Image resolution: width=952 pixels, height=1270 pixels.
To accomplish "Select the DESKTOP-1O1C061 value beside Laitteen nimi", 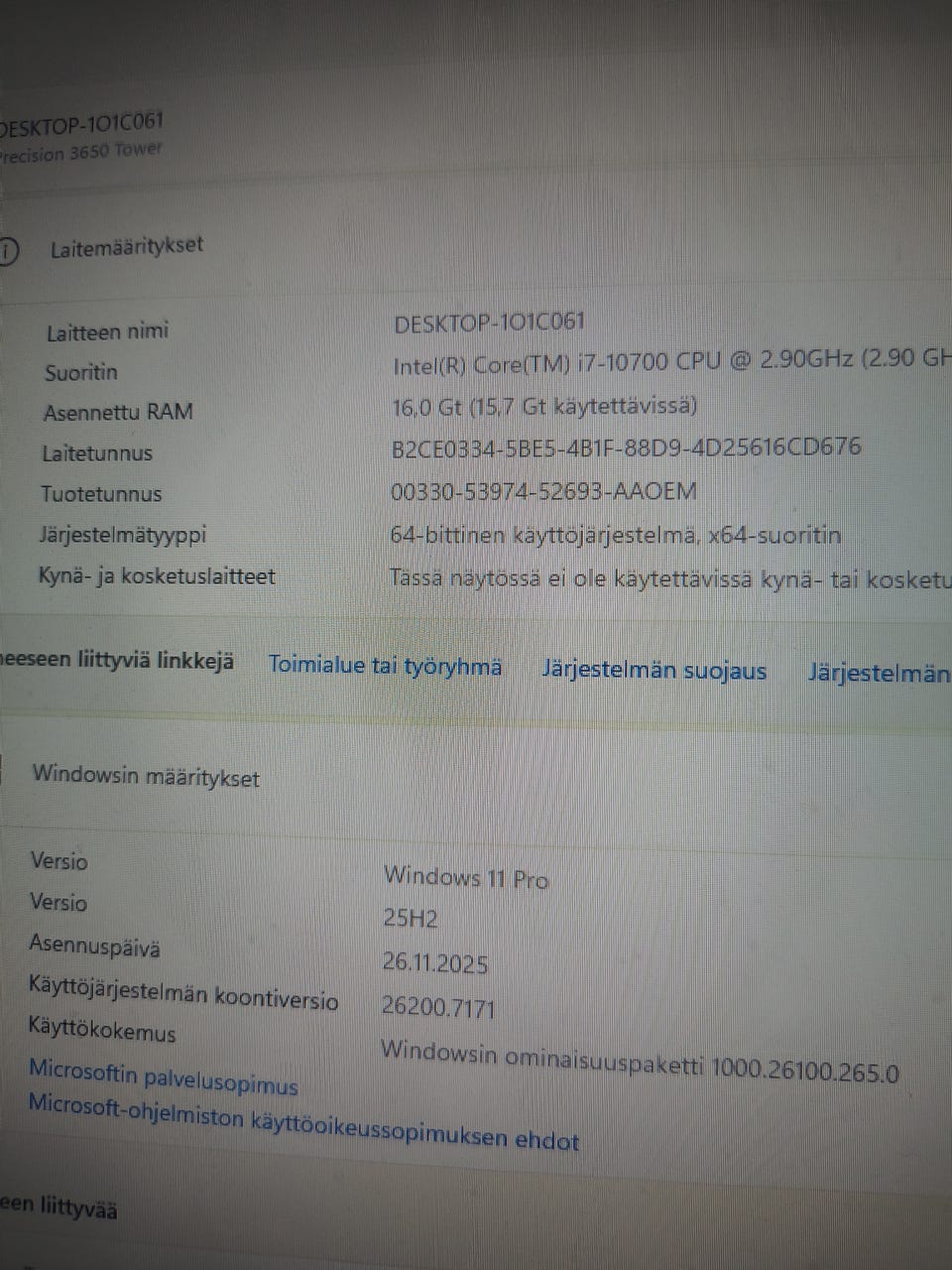I will tap(490, 322).
